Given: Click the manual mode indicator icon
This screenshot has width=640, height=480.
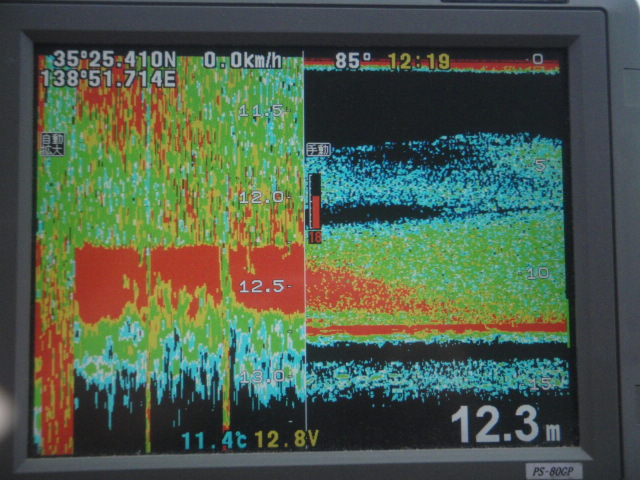Looking at the screenshot, I should [x=317, y=150].
